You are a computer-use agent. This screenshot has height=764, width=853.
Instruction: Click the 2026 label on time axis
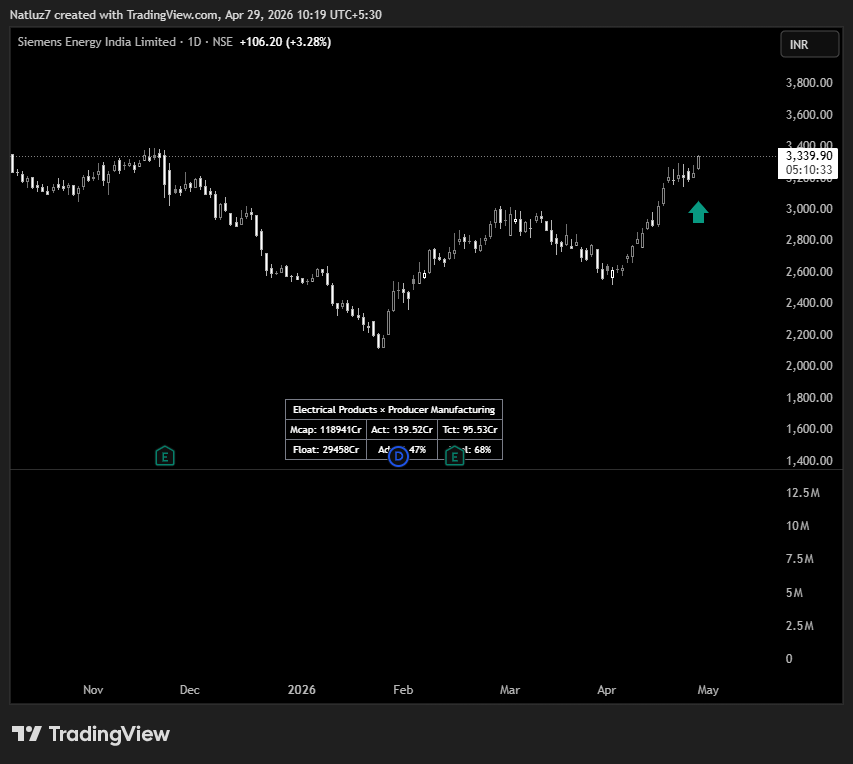point(301,690)
